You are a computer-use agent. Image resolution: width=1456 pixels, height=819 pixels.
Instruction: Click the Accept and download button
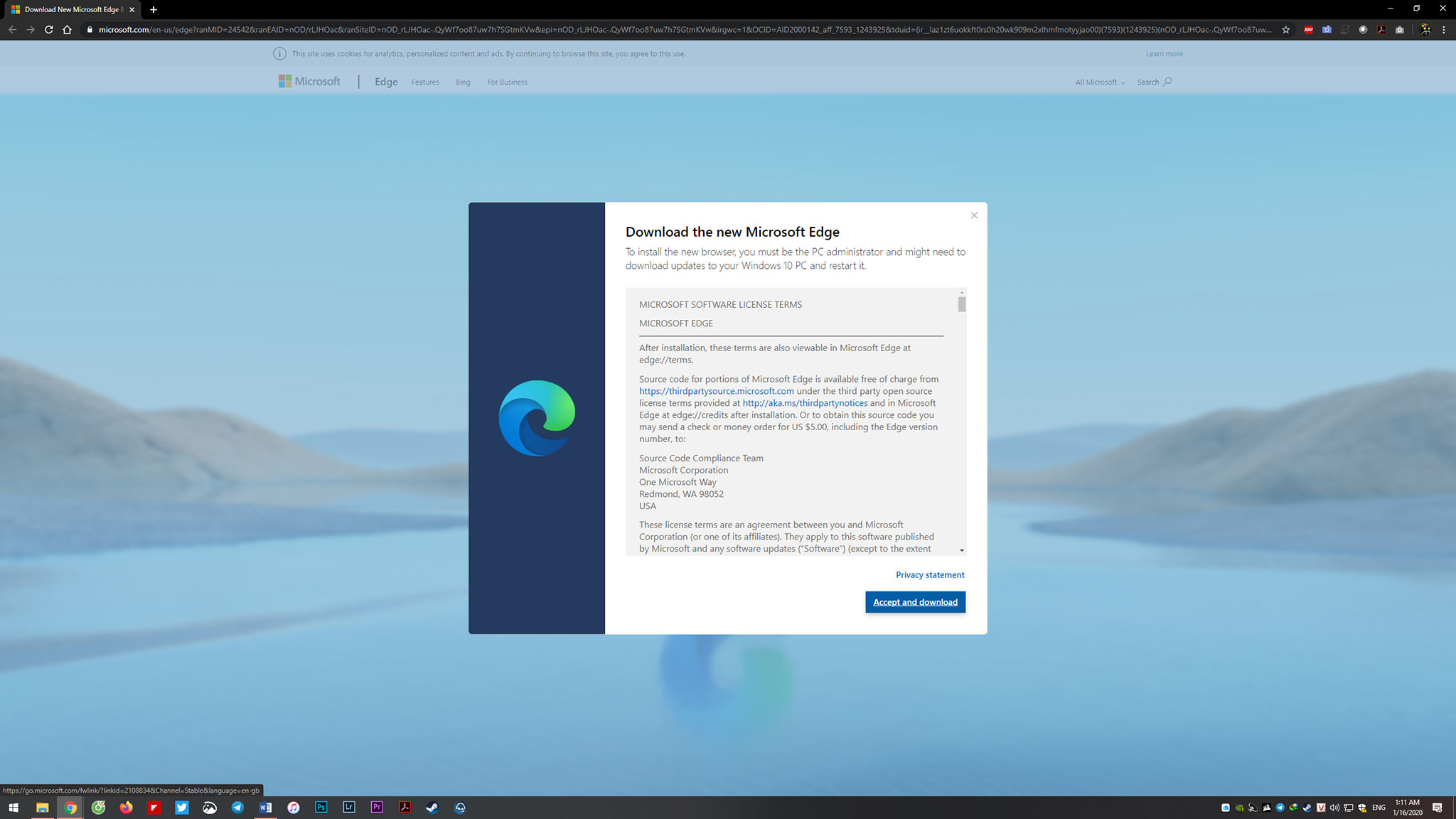915,601
